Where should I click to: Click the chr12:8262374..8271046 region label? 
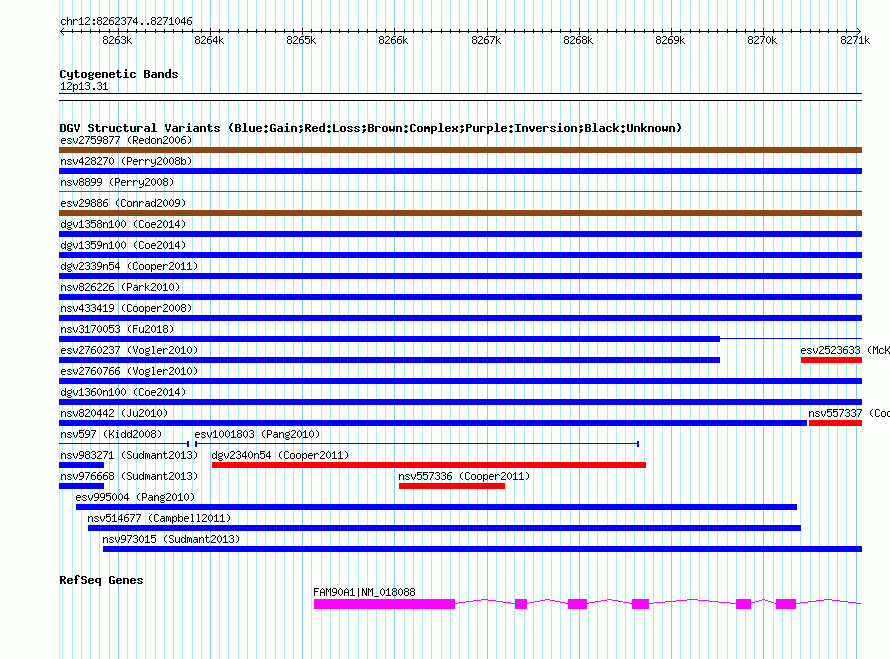(x=126, y=21)
